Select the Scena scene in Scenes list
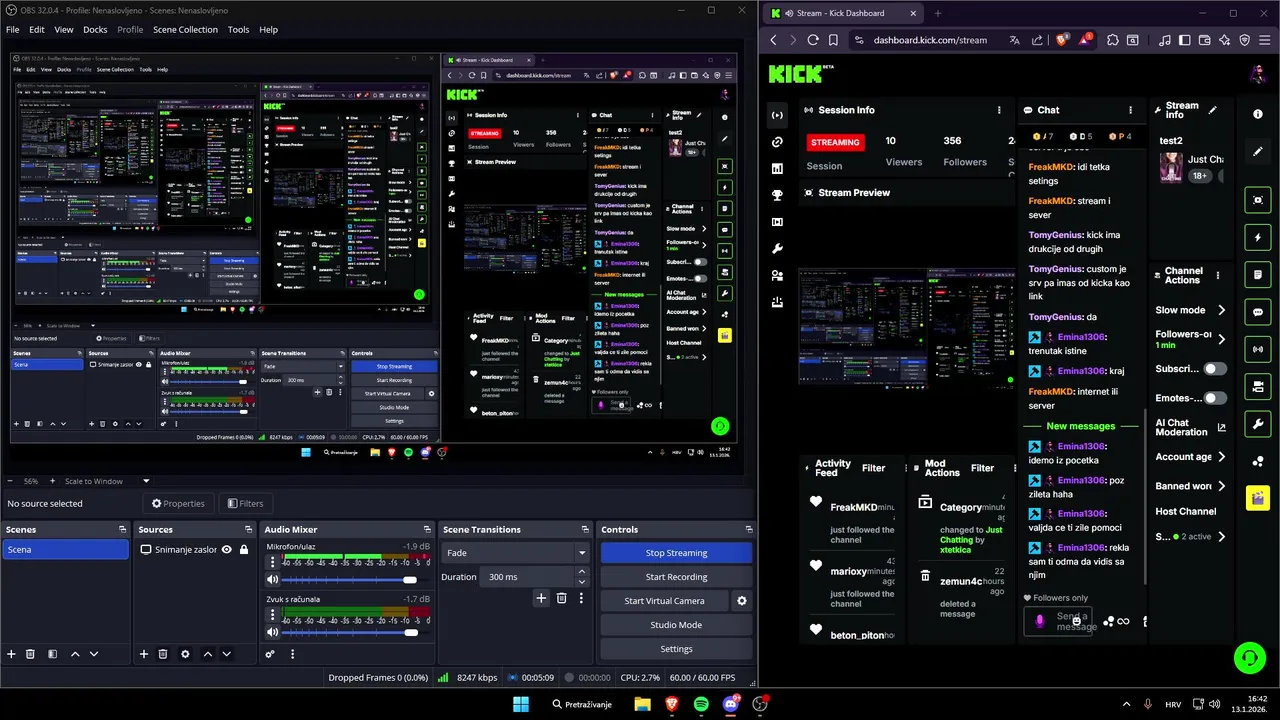Viewport: 1280px width, 720px height. coord(66,550)
